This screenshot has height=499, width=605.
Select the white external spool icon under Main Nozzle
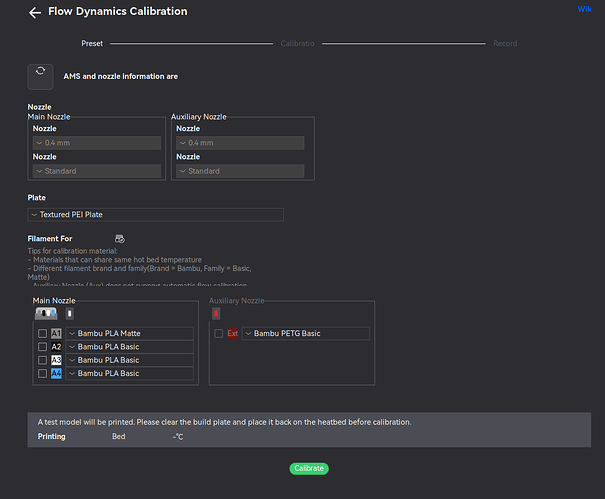click(x=69, y=313)
